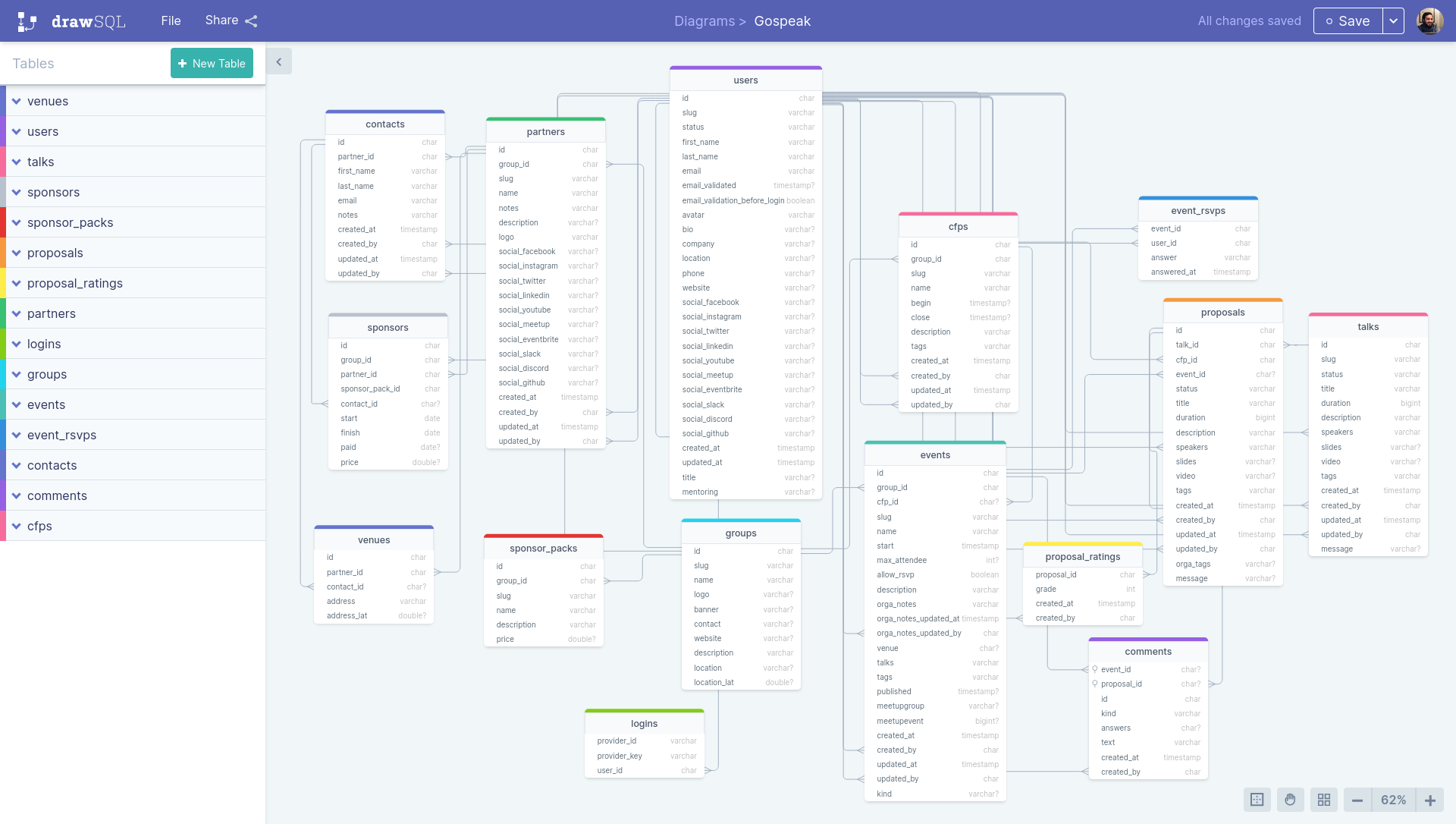This screenshot has width=1456, height=824.
Task: Click the auto-arrange layout grid icon
Action: 1324,800
